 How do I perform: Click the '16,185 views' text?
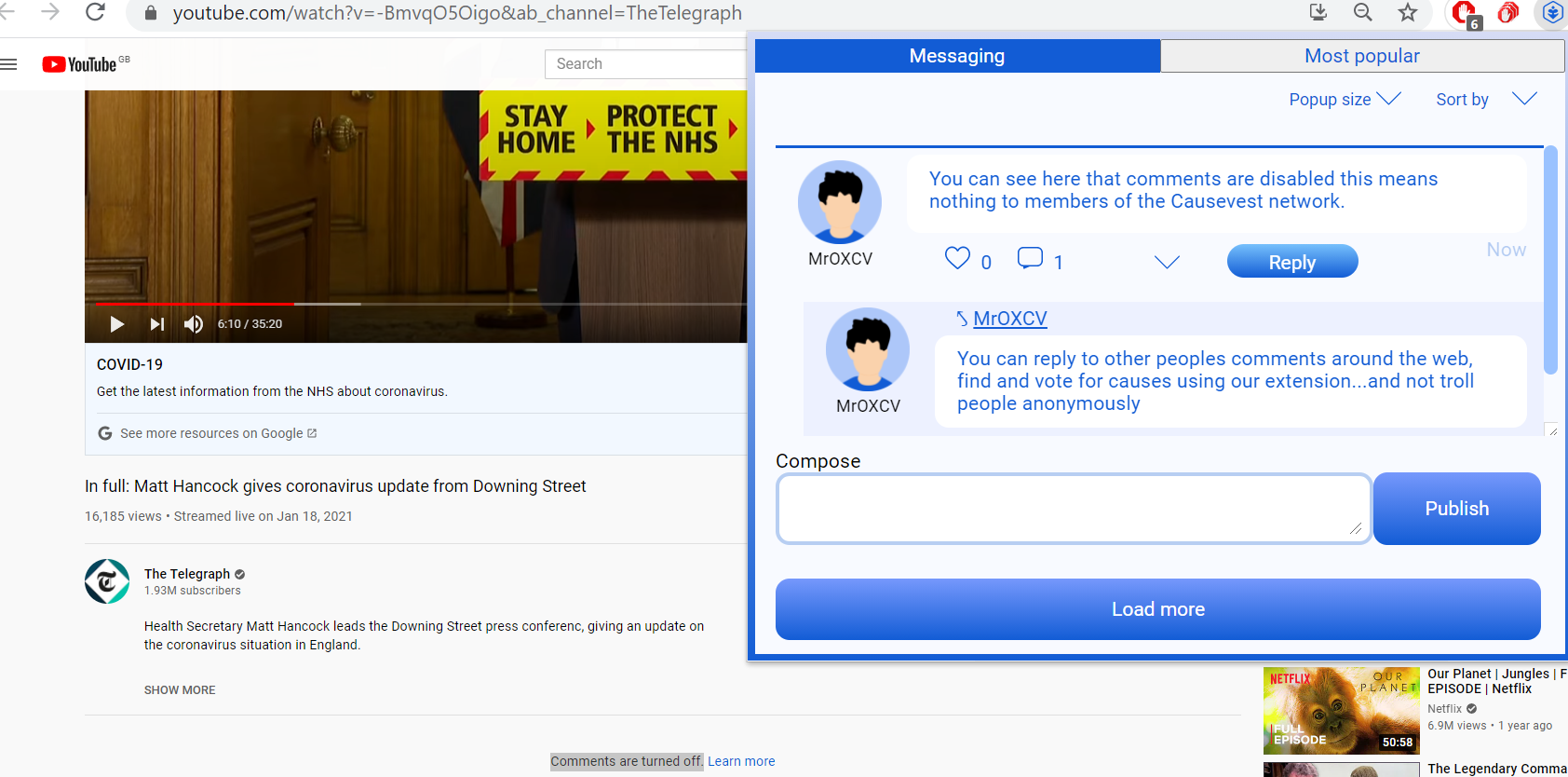coord(123,516)
